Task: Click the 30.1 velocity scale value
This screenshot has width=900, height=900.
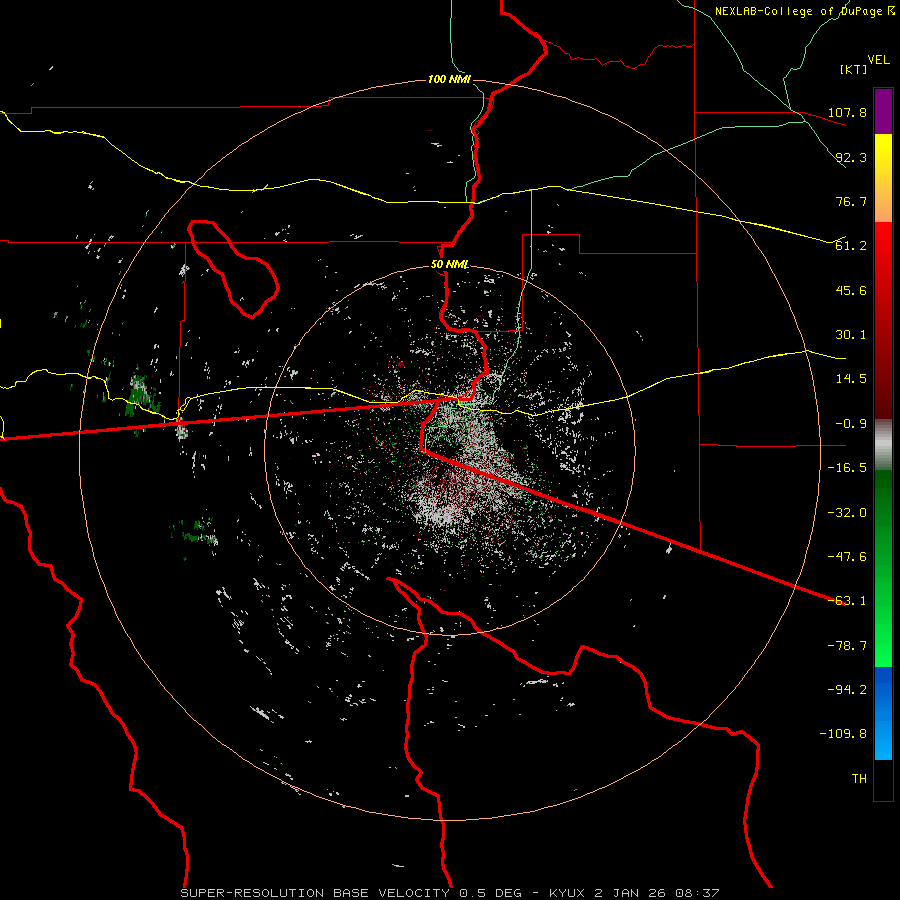Action: click(x=851, y=335)
